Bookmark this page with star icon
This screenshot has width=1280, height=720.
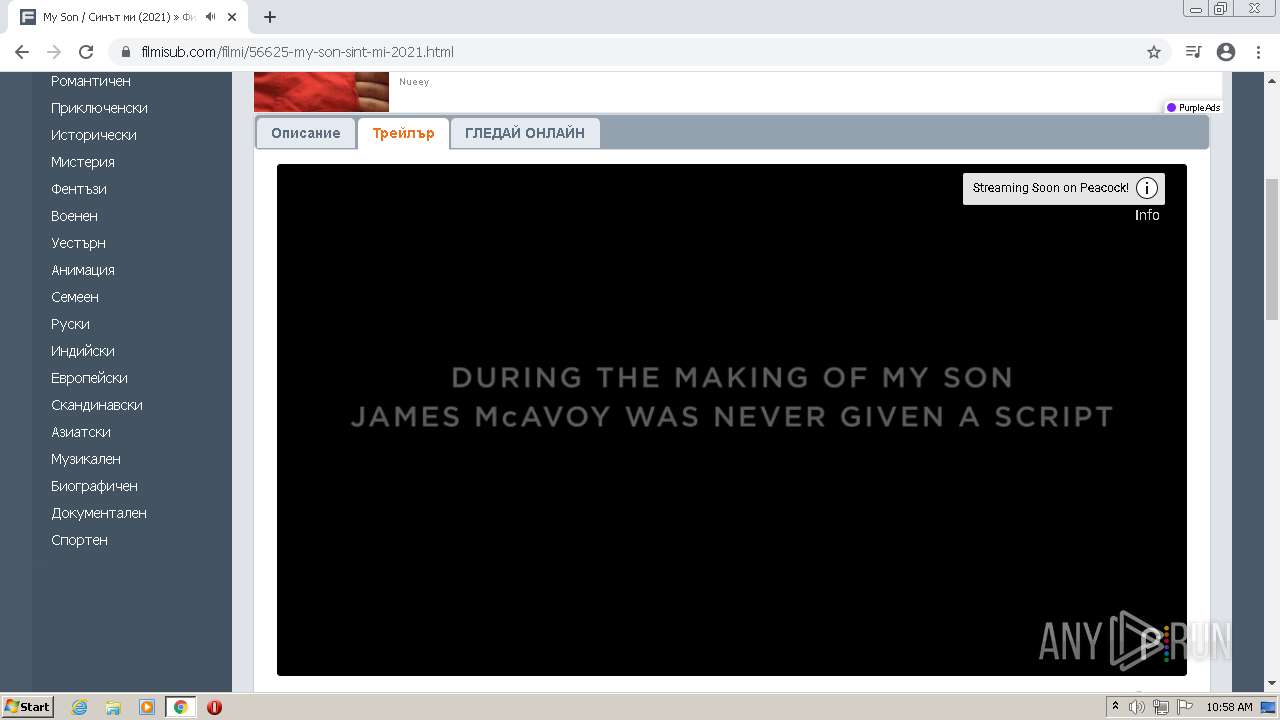click(x=1154, y=52)
